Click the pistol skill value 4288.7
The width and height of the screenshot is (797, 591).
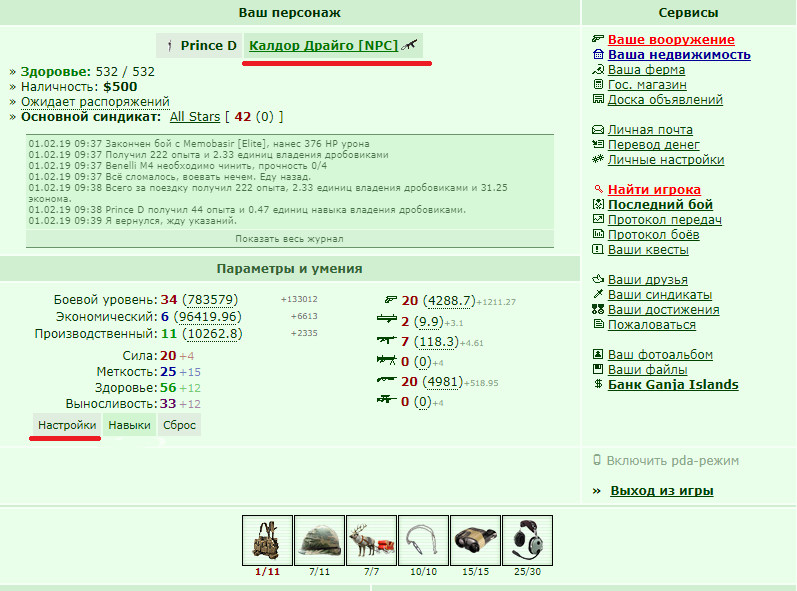pyautogui.click(x=449, y=300)
